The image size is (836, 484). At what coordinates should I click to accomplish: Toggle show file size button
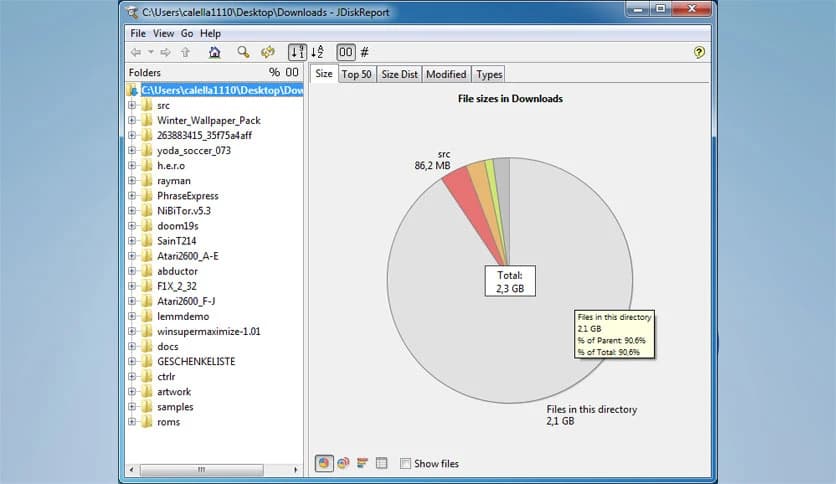click(345, 52)
